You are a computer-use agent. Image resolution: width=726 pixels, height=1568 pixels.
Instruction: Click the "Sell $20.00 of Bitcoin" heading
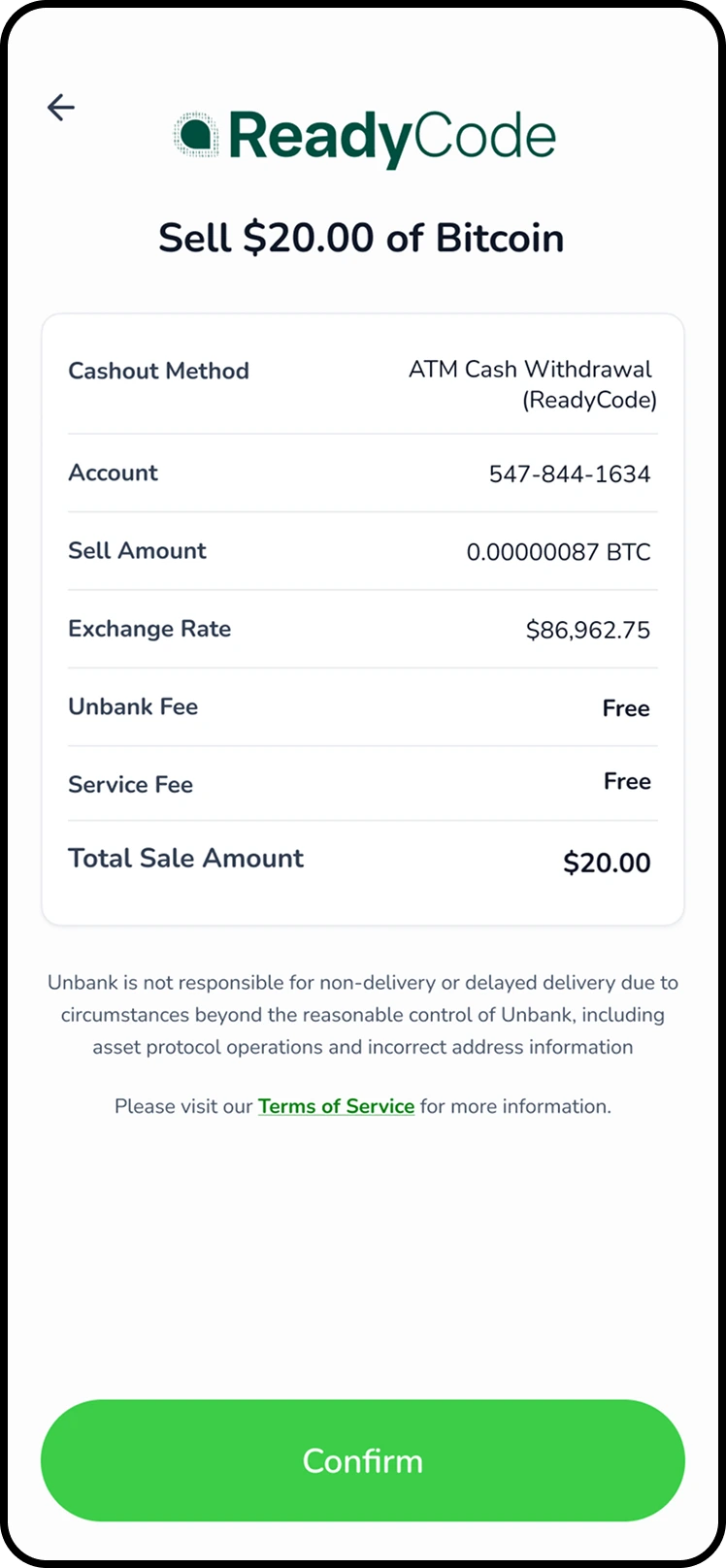[361, 238]
